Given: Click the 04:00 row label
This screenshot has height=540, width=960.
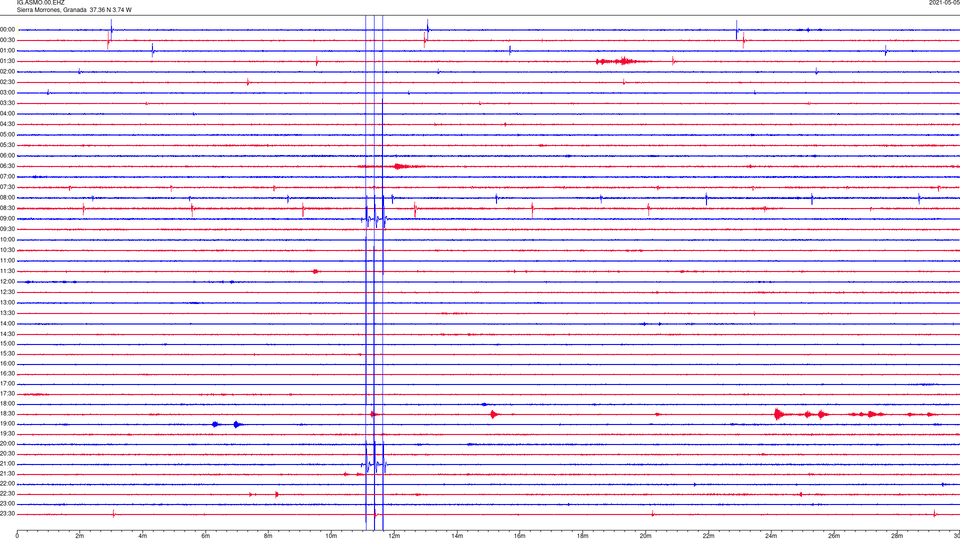Looking at the screenshot, I should pyautogui.click(x=8, y=113).
